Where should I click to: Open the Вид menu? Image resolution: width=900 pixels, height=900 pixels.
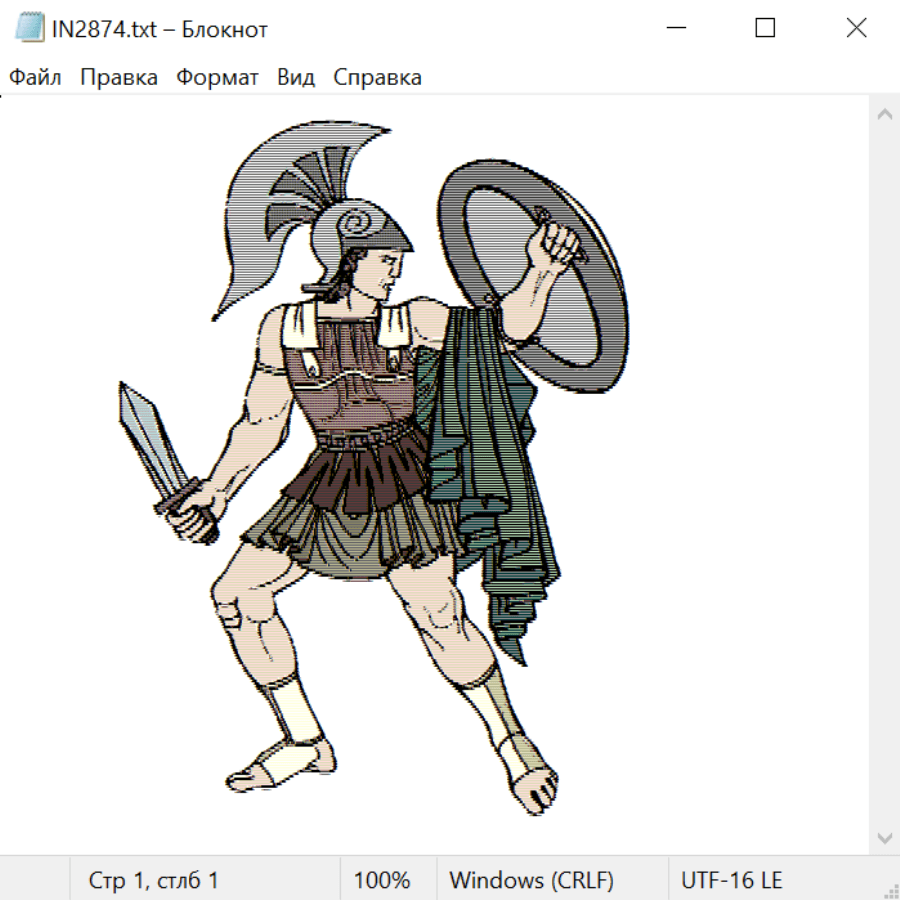click(296, 78)
